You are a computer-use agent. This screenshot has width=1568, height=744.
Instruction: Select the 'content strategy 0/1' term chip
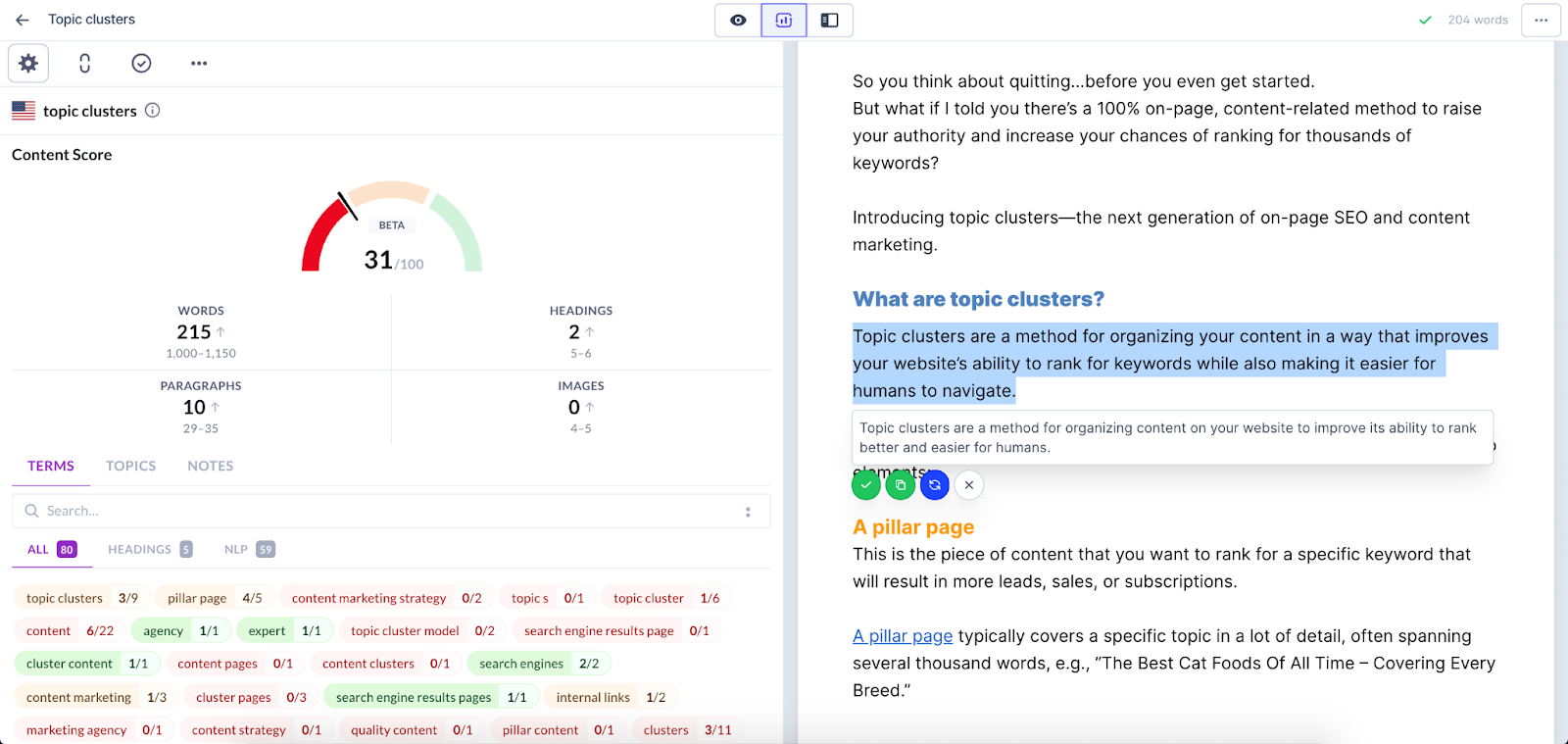pyautogui.click(x=257, y=730)
